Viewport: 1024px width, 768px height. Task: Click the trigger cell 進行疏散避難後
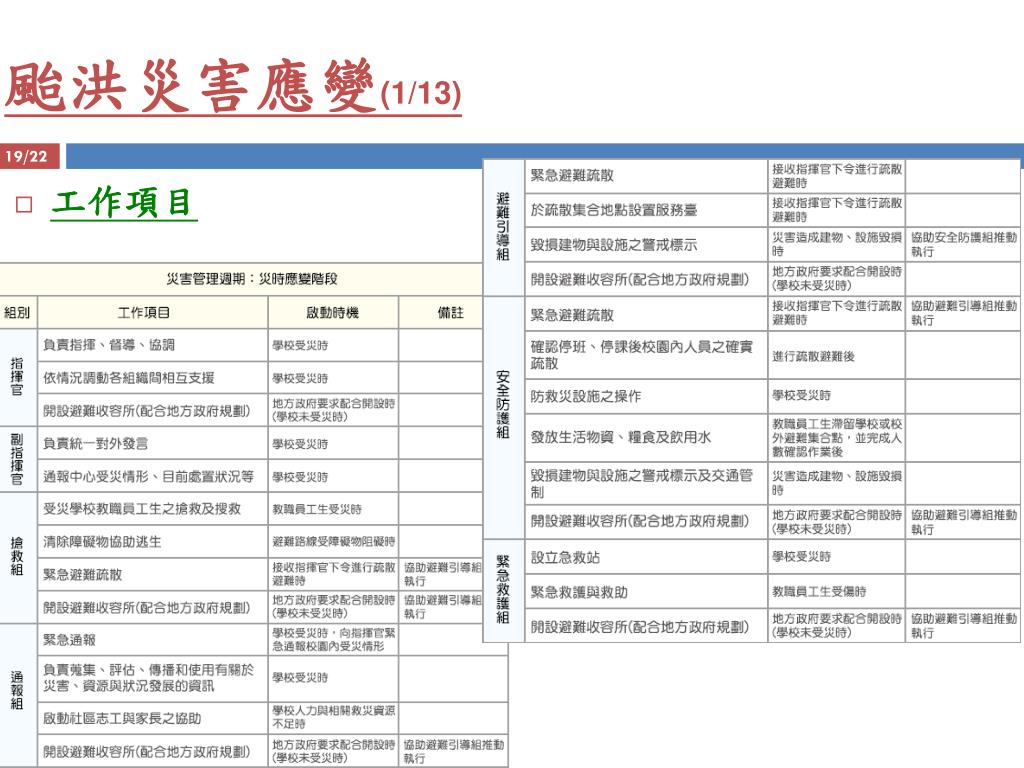pos(837,355)
